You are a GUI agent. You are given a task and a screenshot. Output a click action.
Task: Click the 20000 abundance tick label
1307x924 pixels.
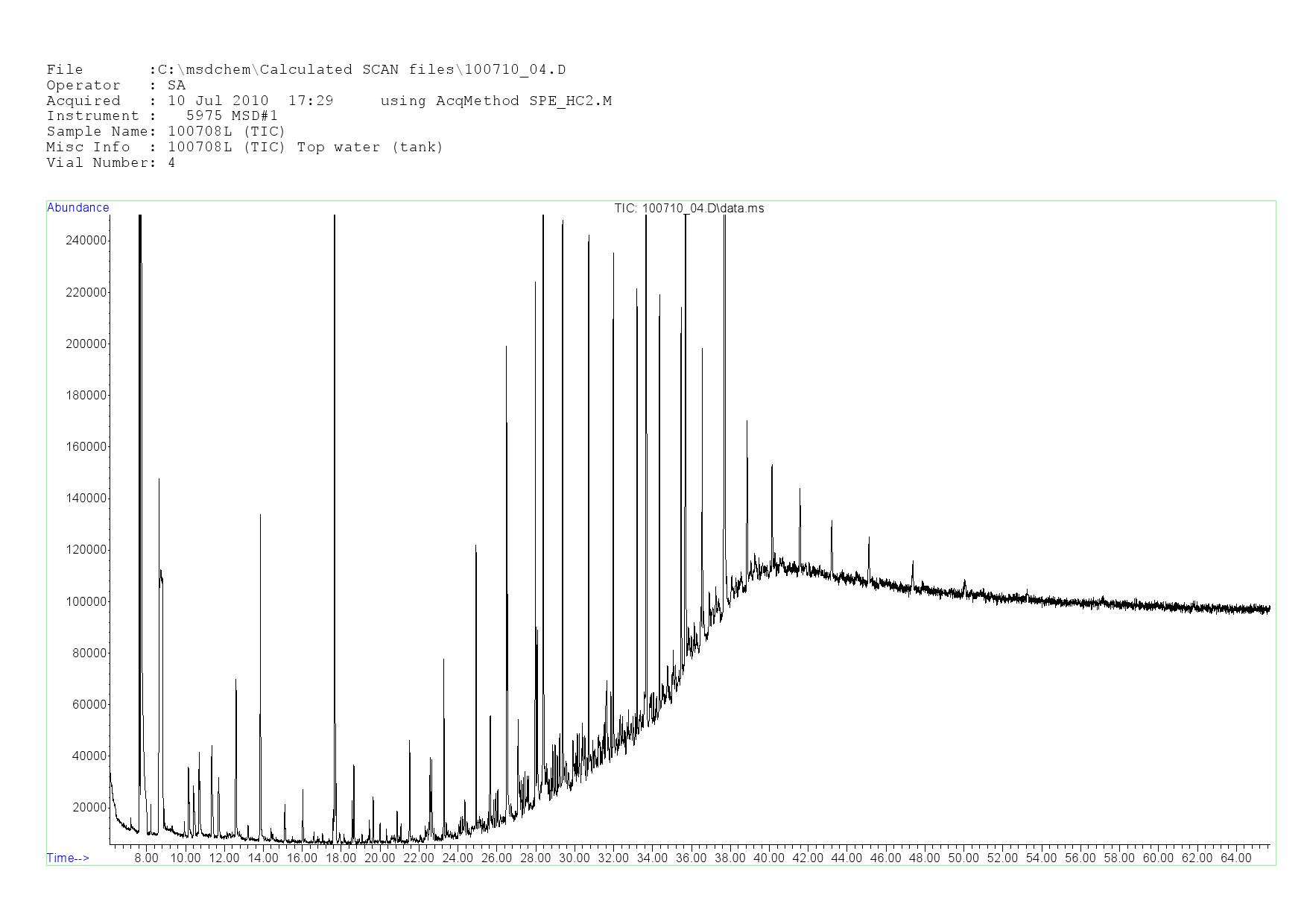(x=90, y=808)
